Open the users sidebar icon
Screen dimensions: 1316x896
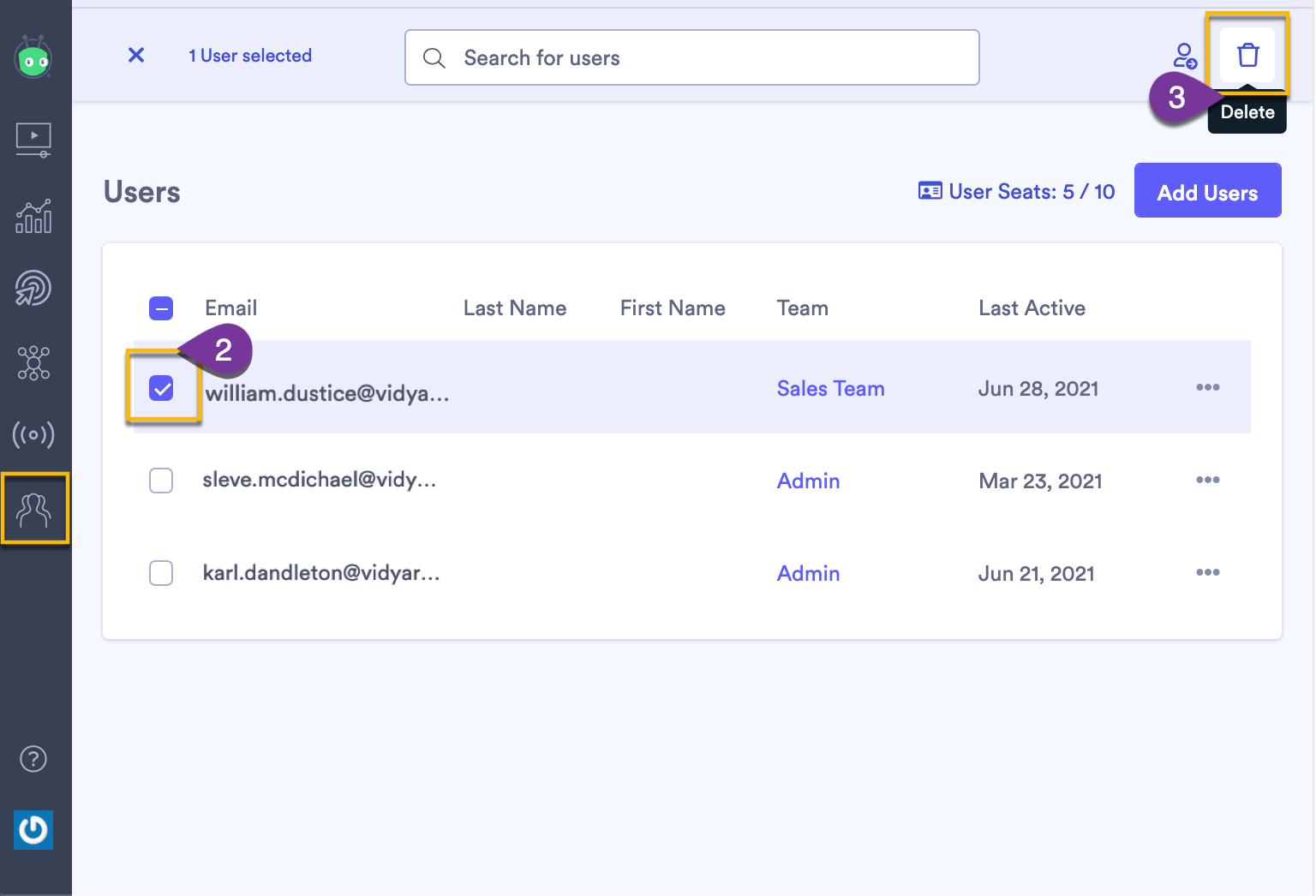[33, 510]
